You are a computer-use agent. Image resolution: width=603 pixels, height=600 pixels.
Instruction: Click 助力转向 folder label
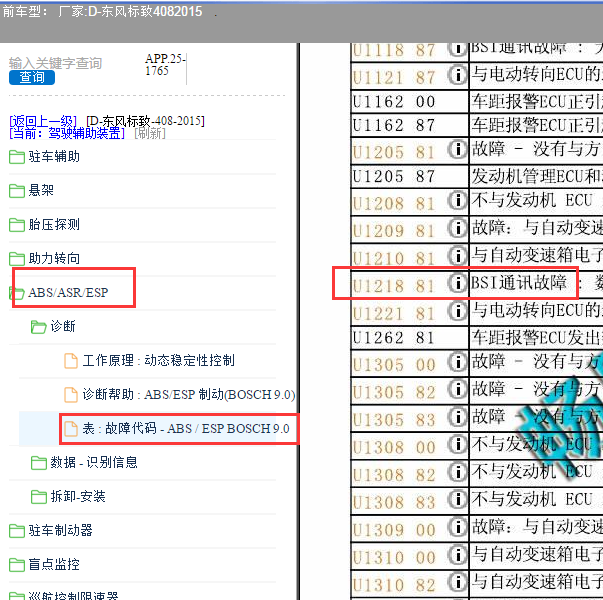(54, 258)
